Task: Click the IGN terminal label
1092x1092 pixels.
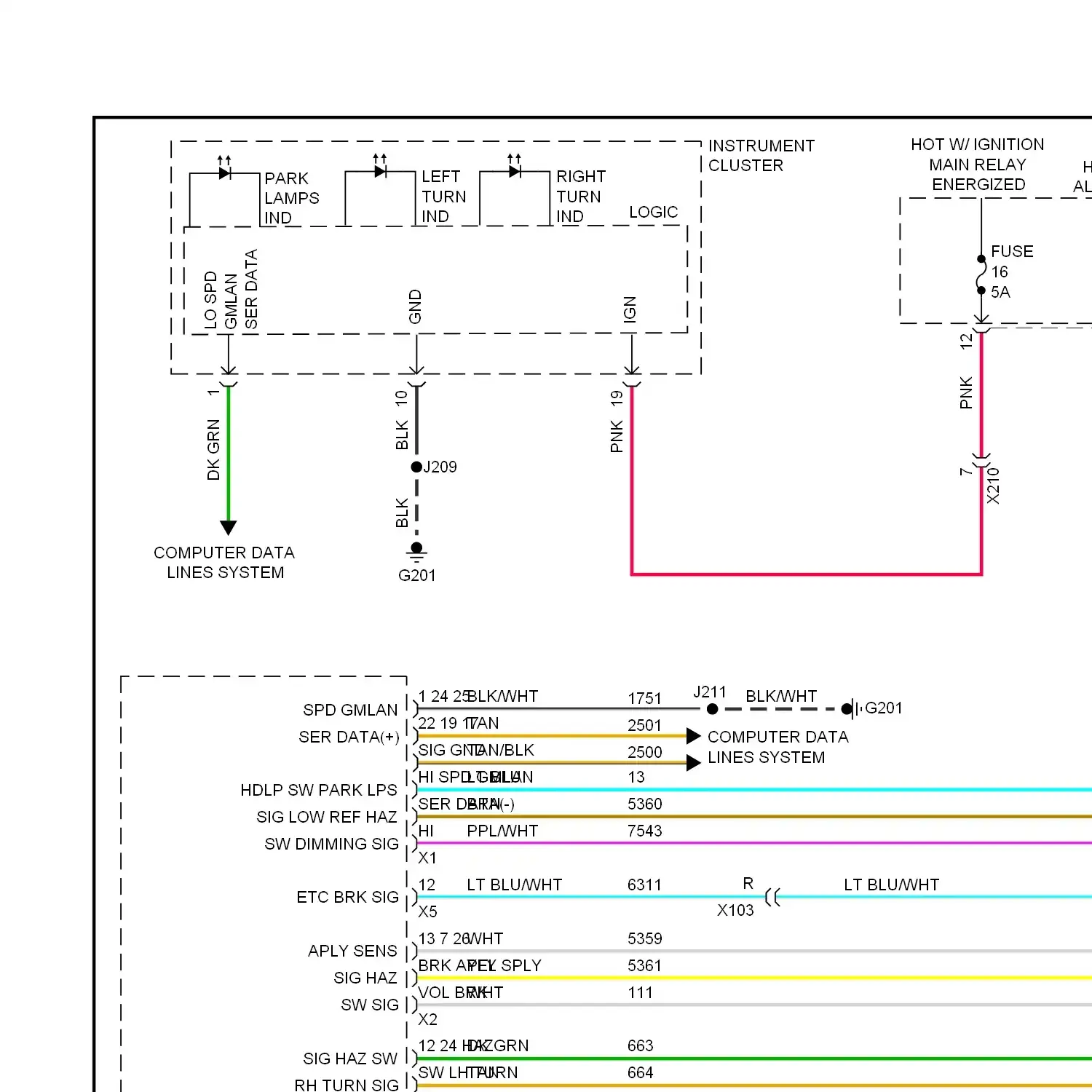Action: coord(630,309)
